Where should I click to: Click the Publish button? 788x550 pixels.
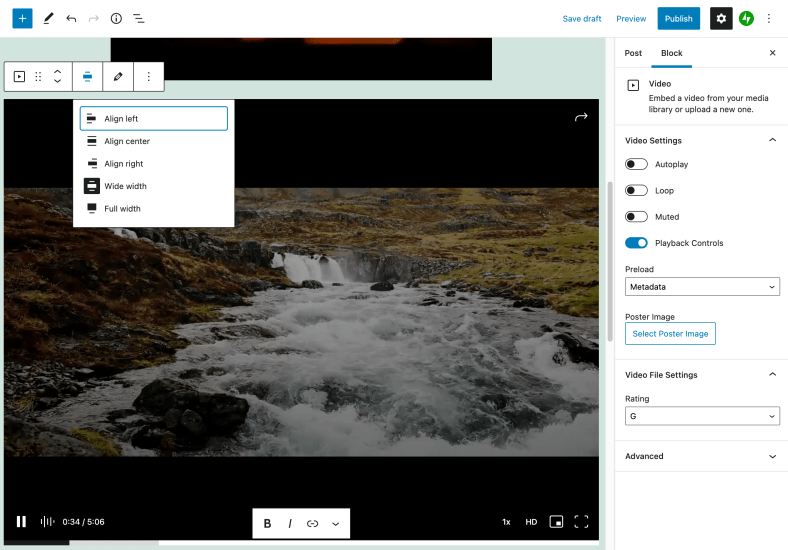point(678,18)
